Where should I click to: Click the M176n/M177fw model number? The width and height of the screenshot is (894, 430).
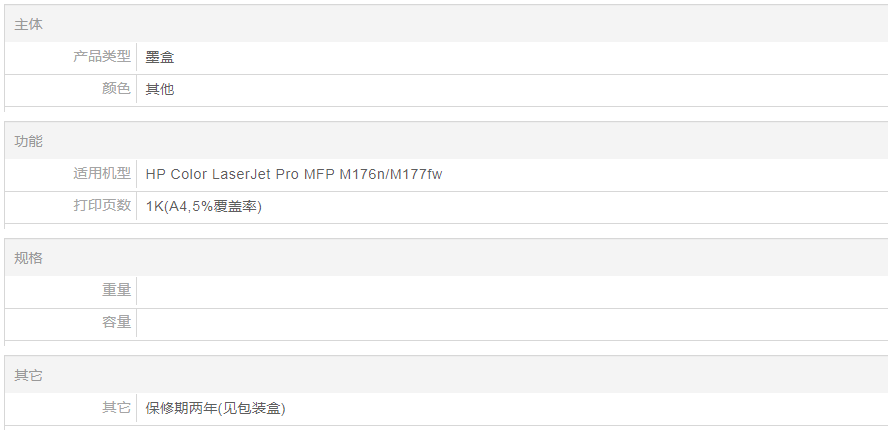(390, 174)
